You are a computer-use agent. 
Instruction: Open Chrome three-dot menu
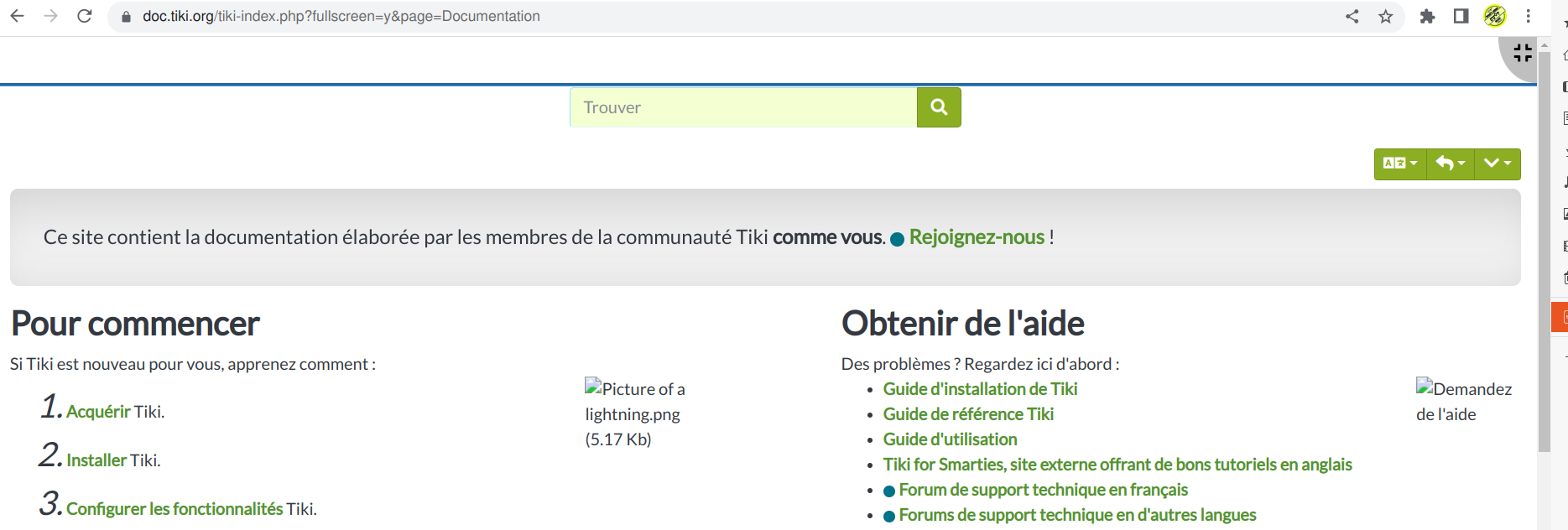pyautogui.click(x=1529, y=16)
